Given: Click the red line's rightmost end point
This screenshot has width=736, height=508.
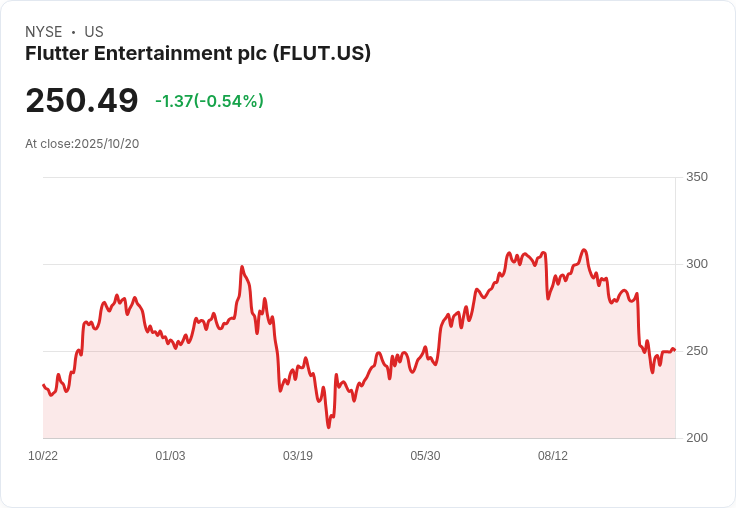Looking at the screenshot, I should pos(674,350).
